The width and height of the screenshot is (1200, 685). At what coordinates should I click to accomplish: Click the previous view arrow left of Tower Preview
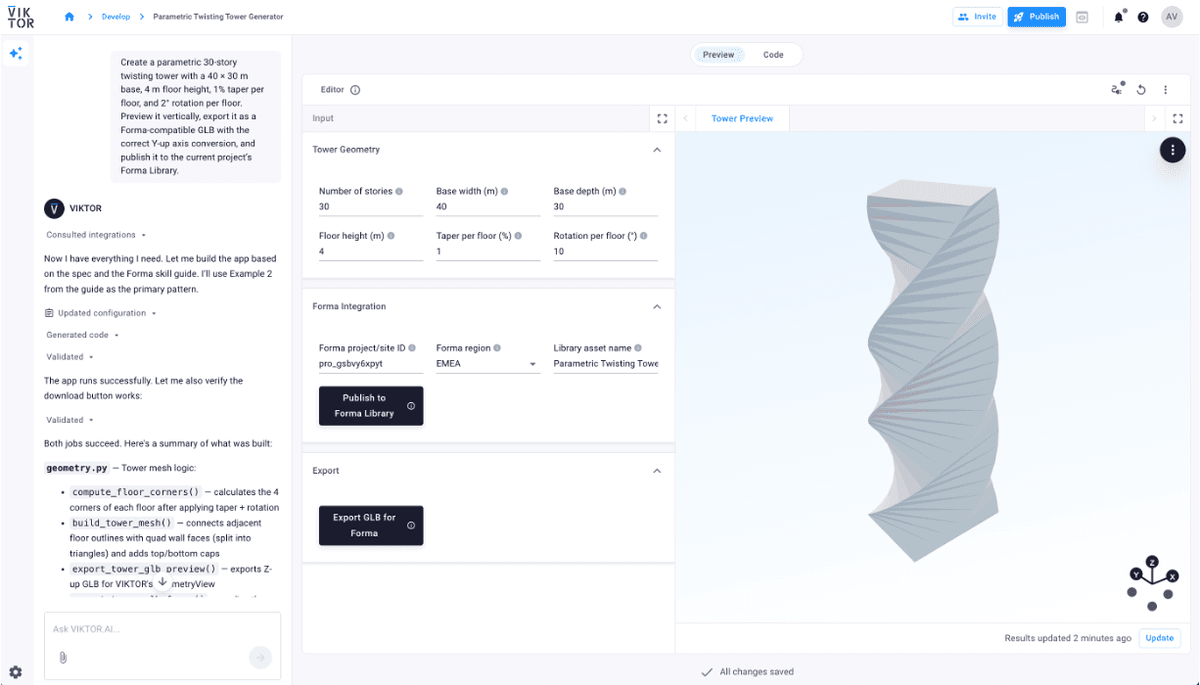(686, 118)
